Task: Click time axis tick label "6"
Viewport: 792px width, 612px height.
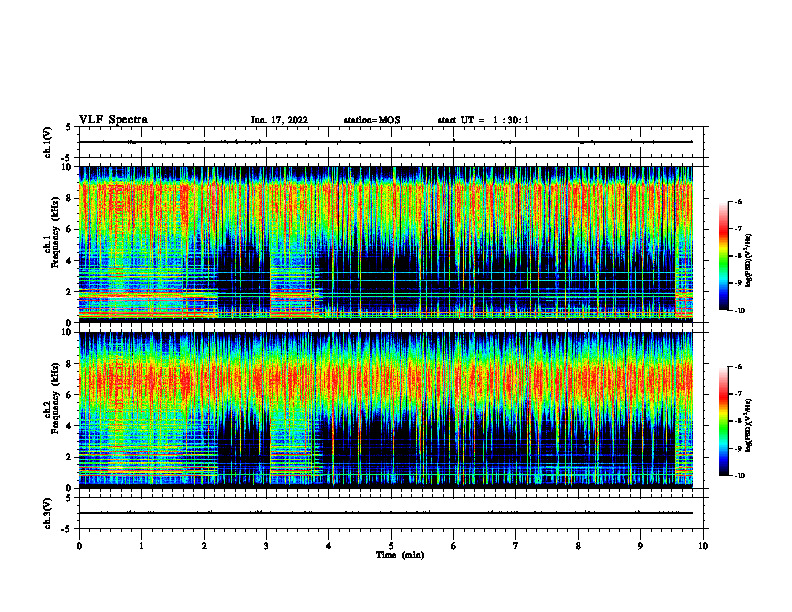Action: pyautogui.click(x=454, y=546)
